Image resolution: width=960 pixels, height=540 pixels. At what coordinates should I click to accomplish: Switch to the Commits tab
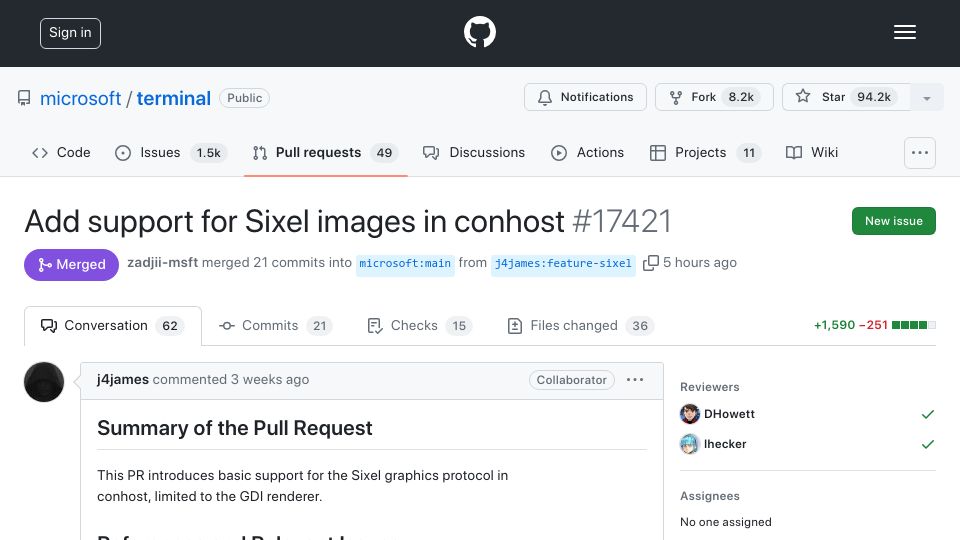tap(276, 326)
